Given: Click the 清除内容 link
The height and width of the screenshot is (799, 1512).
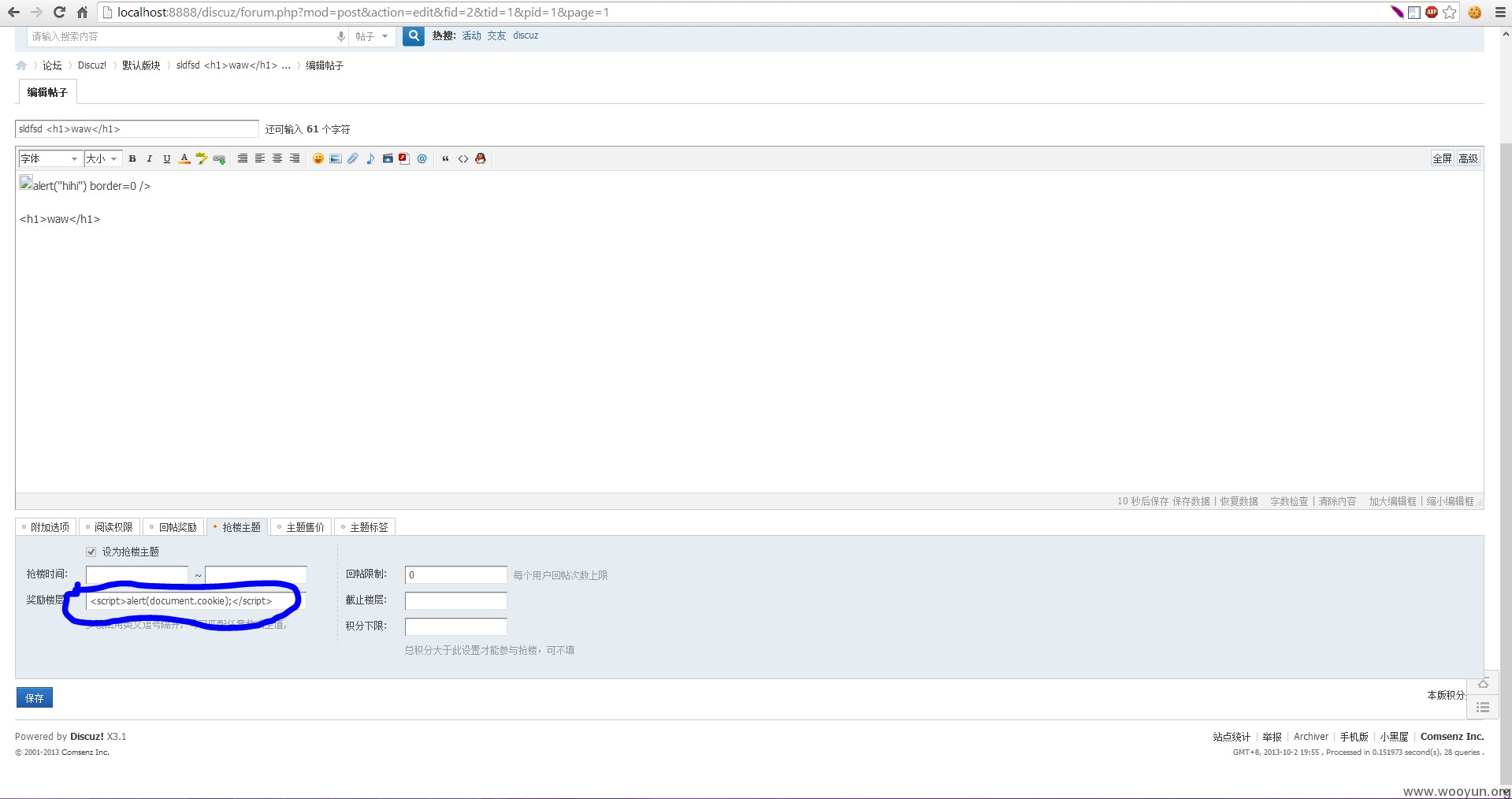Looking at the screenshot, I should coord(1338,501).
